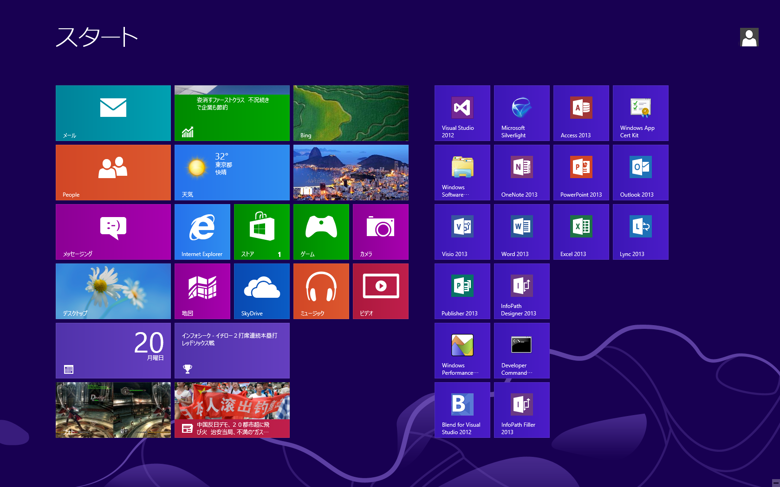780x487 pixels.
Task: Open the Calendar tile showing 20
Action: (x=113, y=351)
